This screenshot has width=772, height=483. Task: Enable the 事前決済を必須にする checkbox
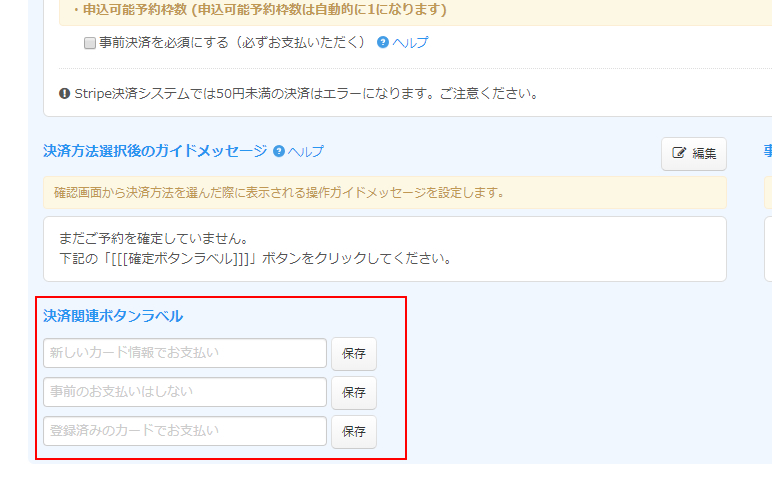[90, 43]
